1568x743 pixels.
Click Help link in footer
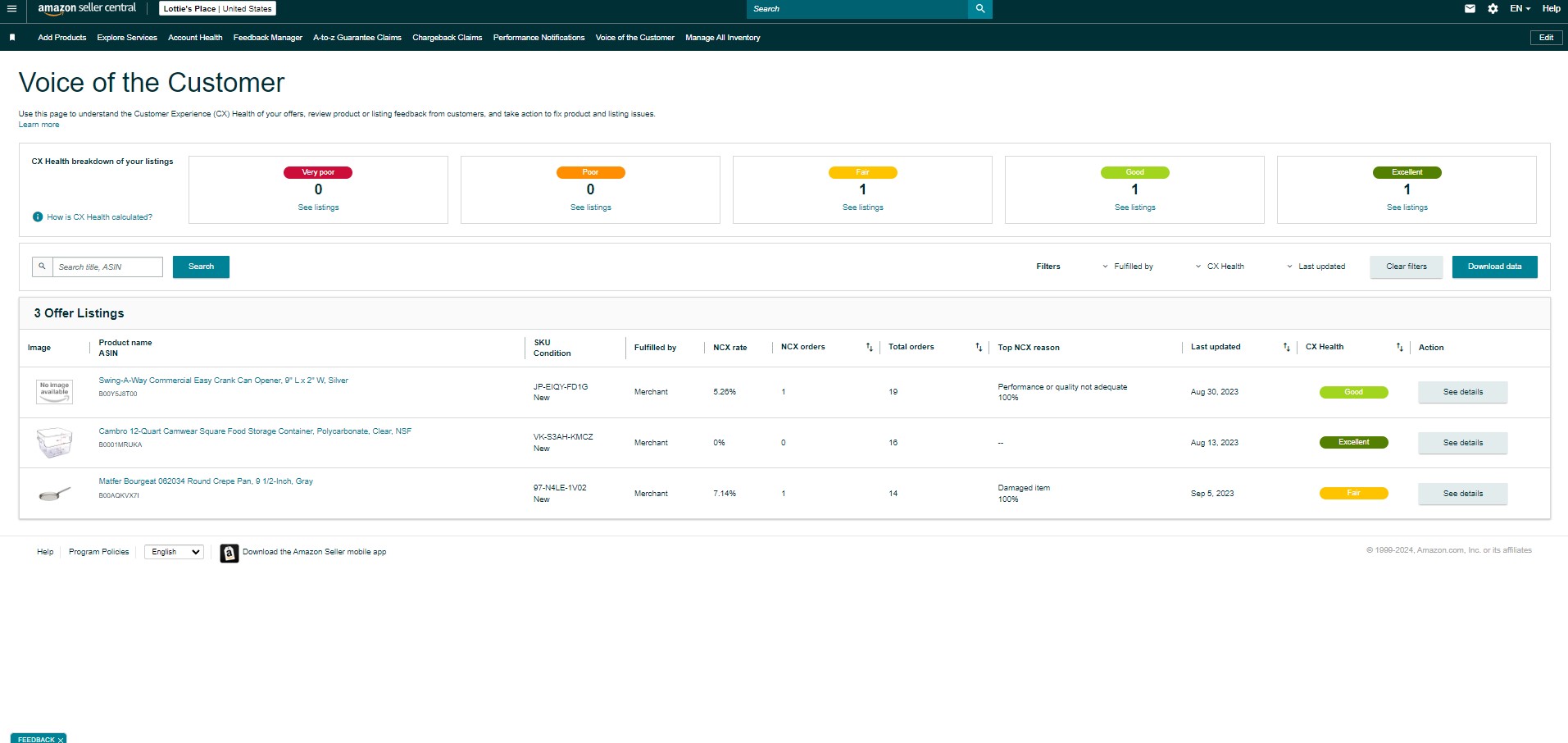[45, 552]
